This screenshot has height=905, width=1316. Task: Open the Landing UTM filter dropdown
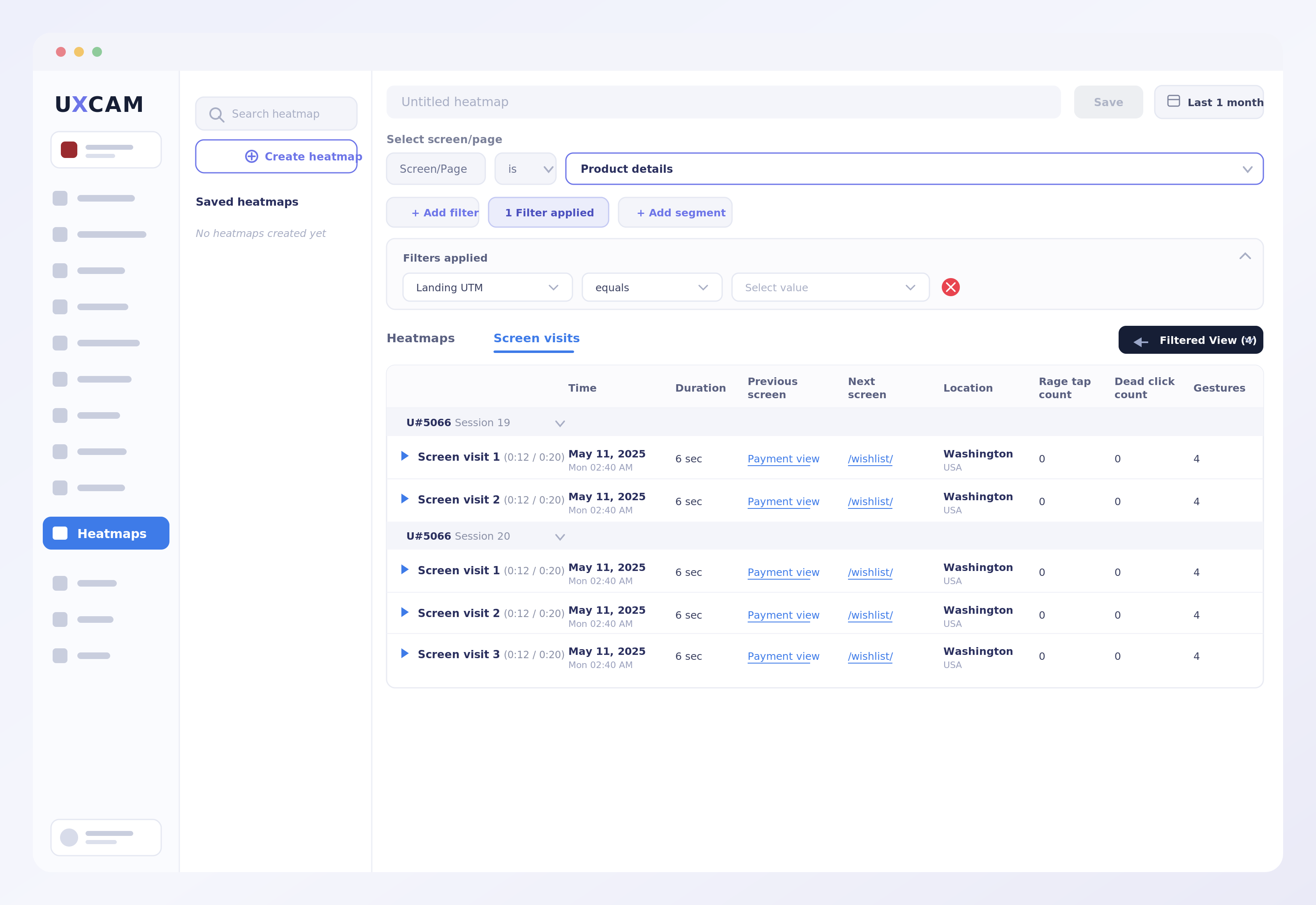487,288
